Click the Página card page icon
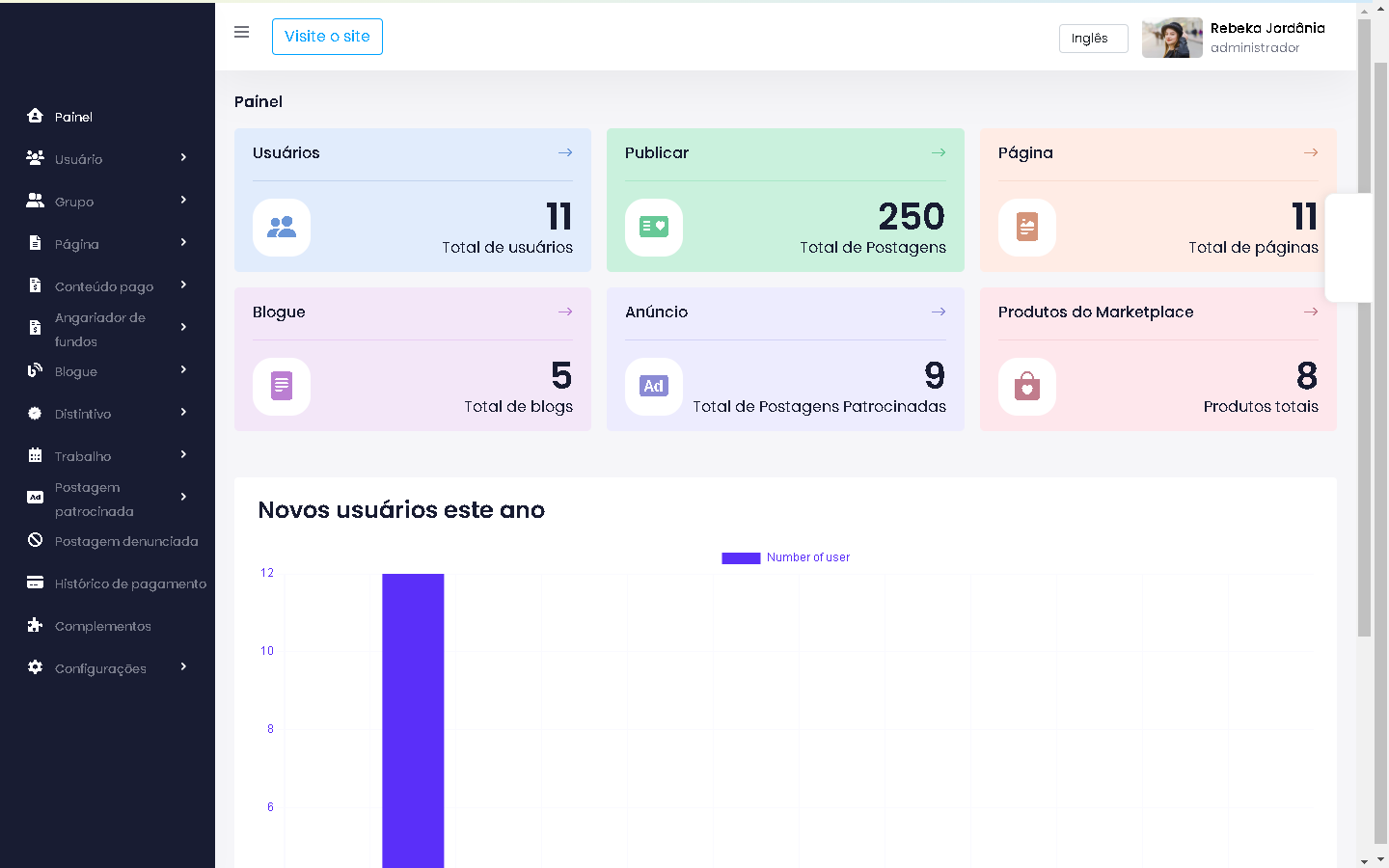 (1027, 228)
